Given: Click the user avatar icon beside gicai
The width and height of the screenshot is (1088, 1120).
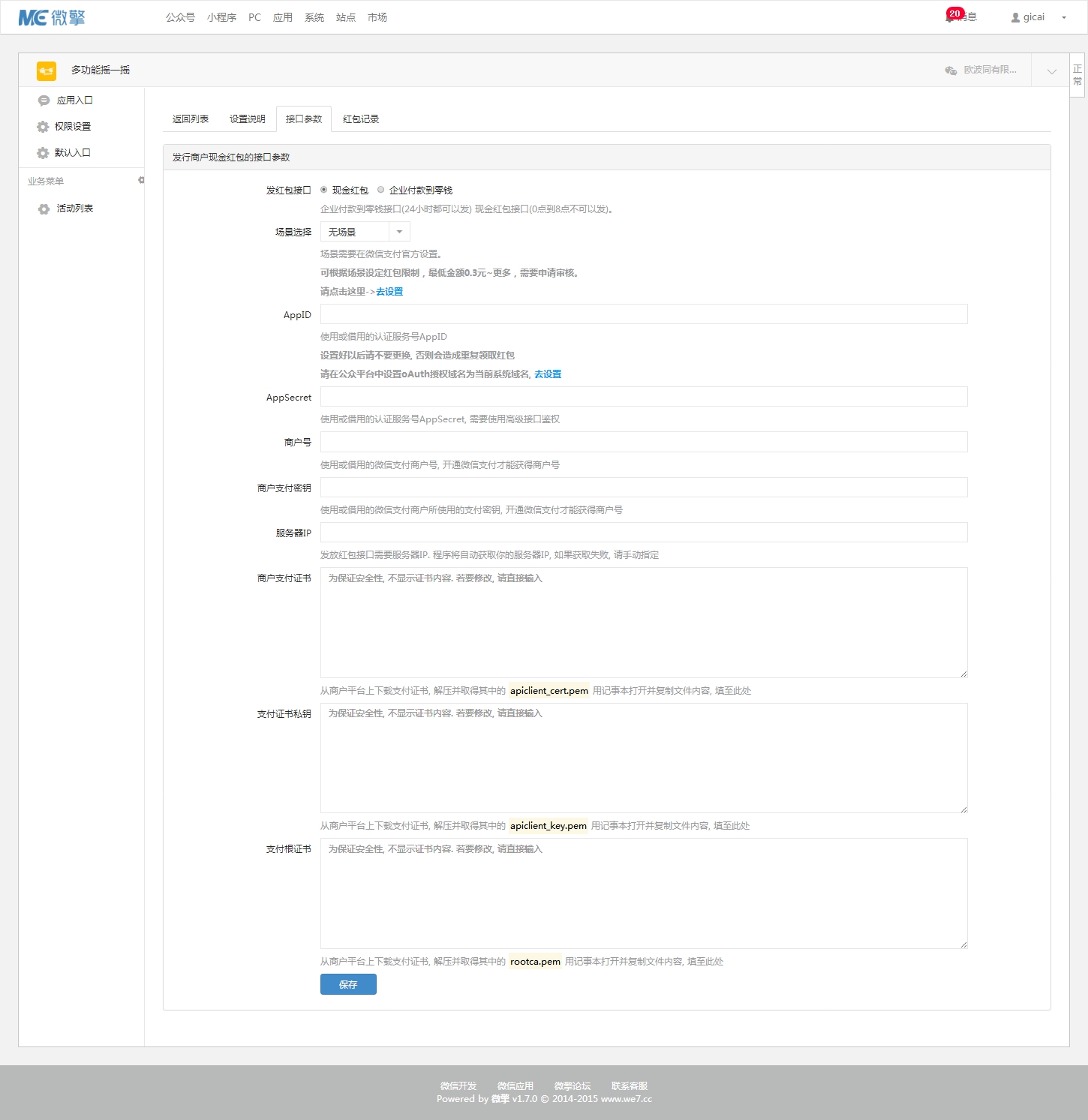Looking at the screenshot, I should coord(1015,17).
